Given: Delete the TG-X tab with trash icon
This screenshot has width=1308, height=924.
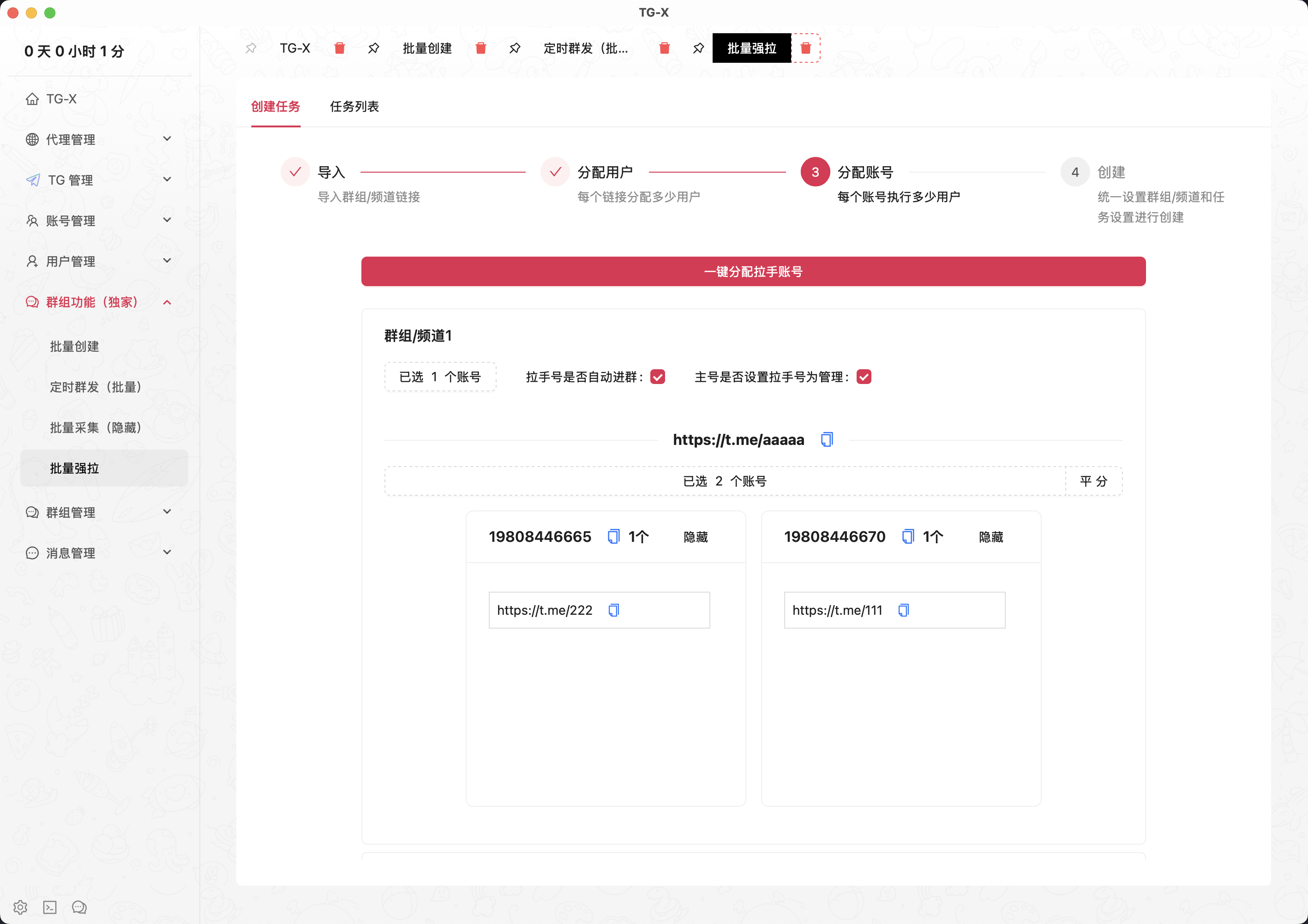Looking at the screenshot, I should (340, 48).
